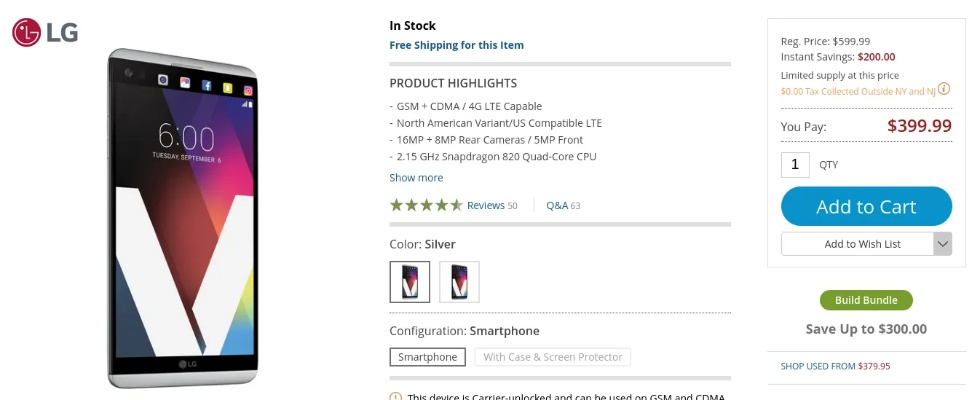The image size is (980, 400).
Task: Go to the Q&A section link
Action: (x=563, y=205)
